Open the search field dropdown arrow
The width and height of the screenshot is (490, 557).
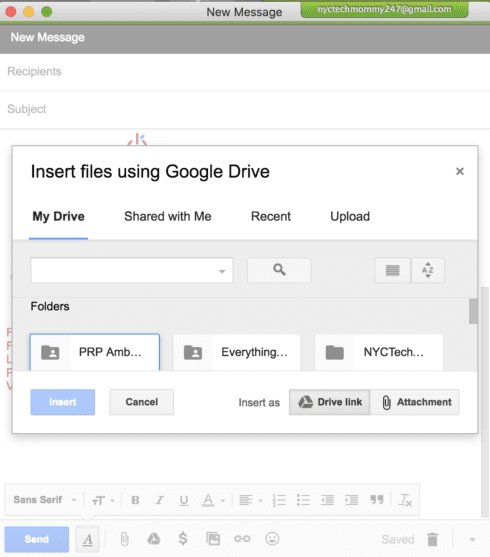[x=222, y=271]
